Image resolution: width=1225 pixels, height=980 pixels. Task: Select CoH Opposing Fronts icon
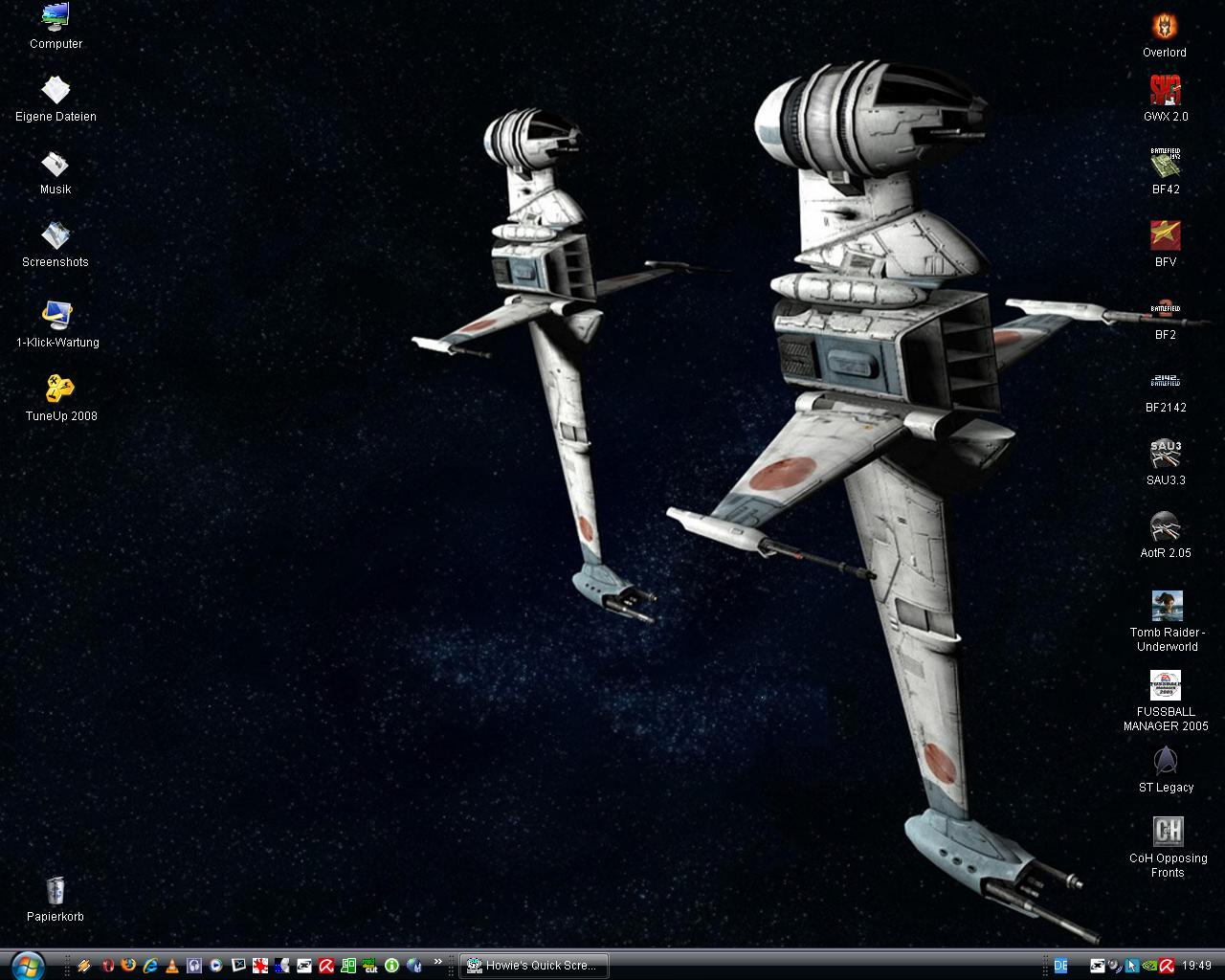point(1168,847)
